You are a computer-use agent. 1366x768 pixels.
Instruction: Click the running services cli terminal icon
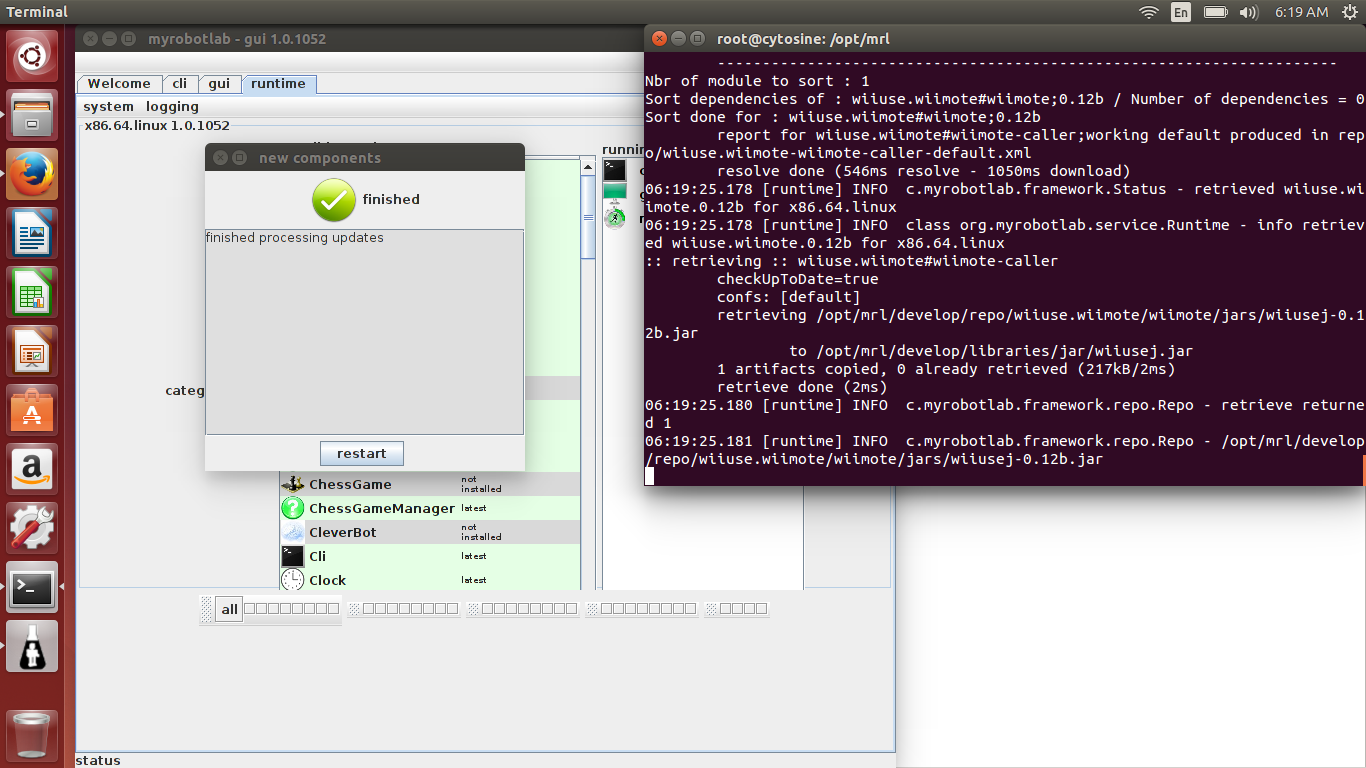pyautogui.click(x=614, y=170)
